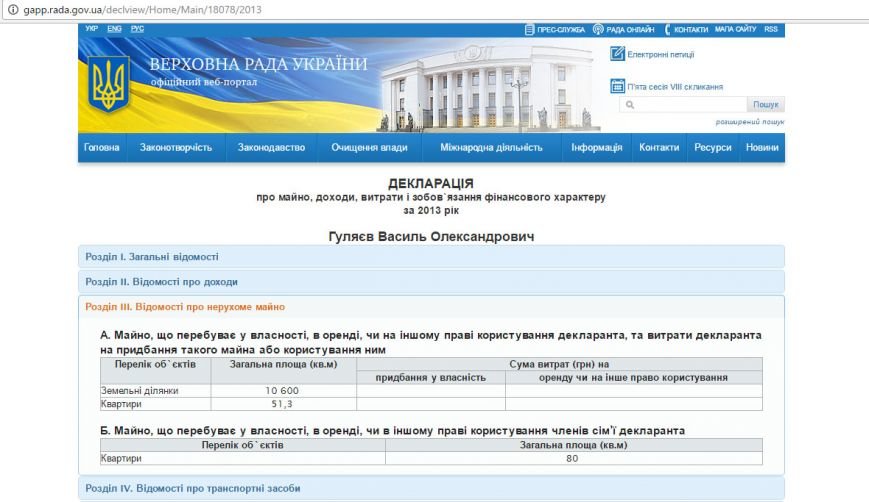Click the phone icon for contacts
Viewport: 869px width, 502px height.
[667, 29]
